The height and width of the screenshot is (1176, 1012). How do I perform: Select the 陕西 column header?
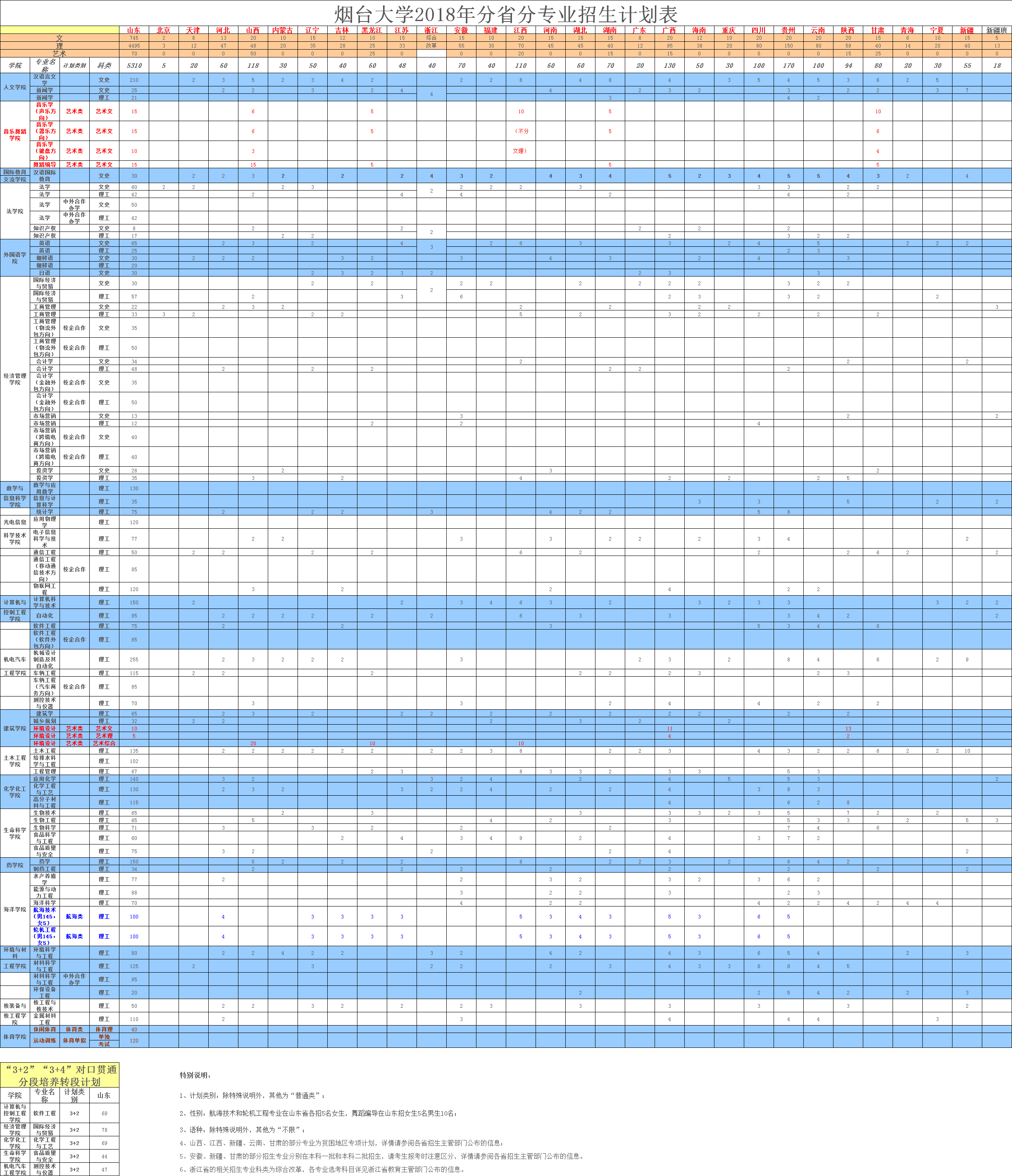pos(848,30)
